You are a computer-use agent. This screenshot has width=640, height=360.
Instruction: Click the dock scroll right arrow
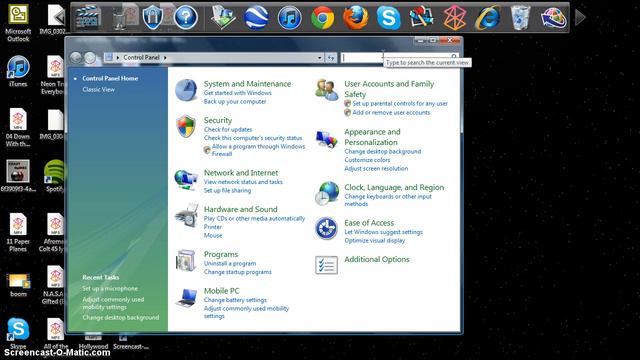580,18
